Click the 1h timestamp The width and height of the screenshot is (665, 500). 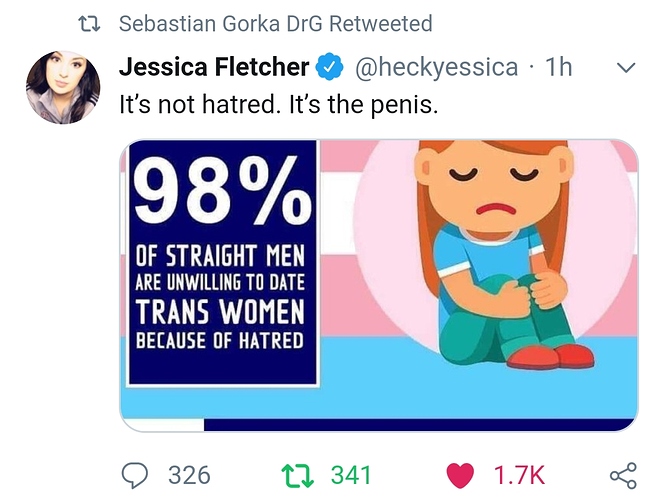point(559,67)
